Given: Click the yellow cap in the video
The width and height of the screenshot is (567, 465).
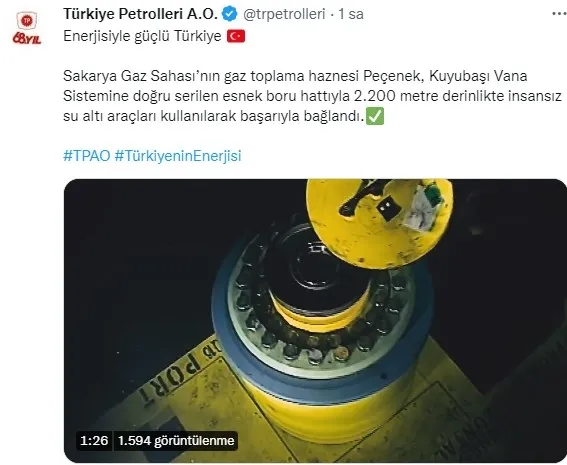Looking at the screenshot, I should pos(379,223).
